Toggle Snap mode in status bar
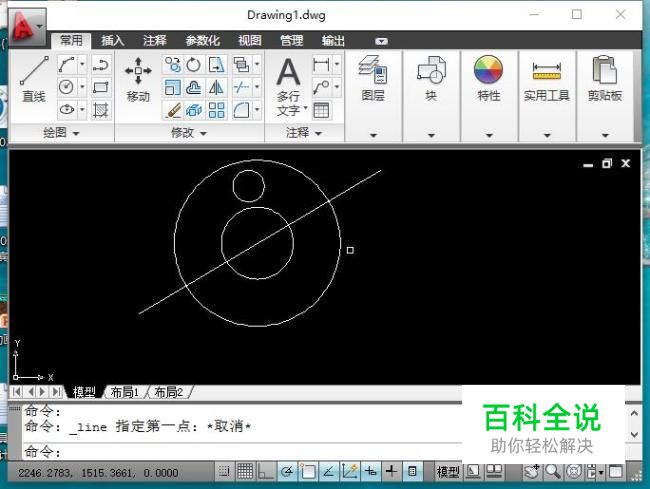Viewport: 650px width, 489px height. click(x=224, y=472)
